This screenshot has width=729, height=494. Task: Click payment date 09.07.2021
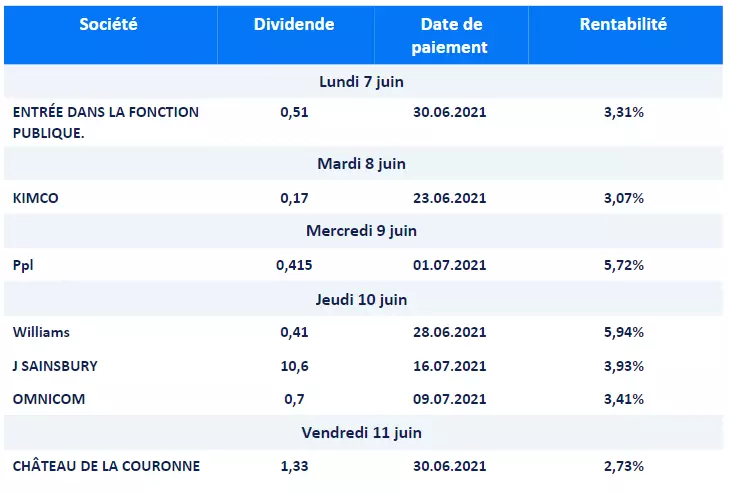tap(450, 399)
